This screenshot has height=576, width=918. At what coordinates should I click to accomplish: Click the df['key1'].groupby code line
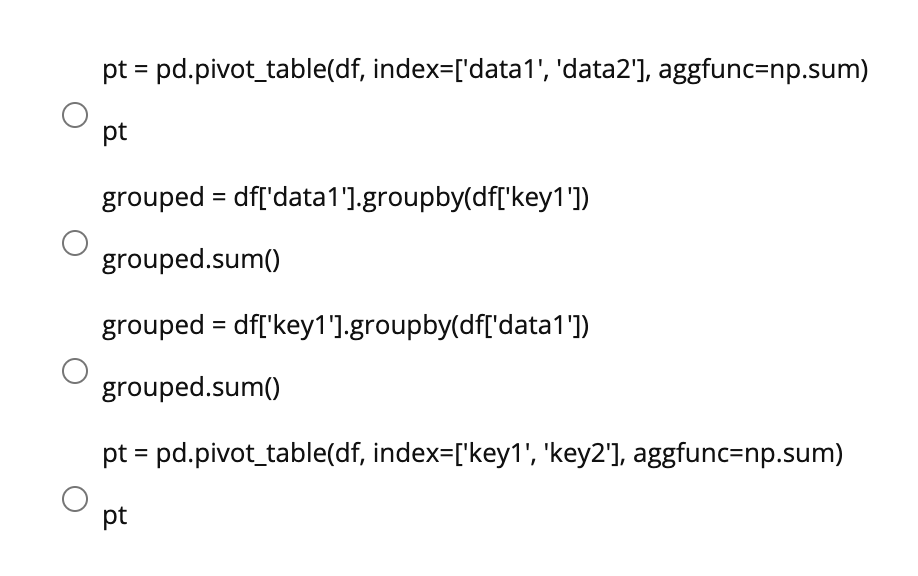[345, 326]
